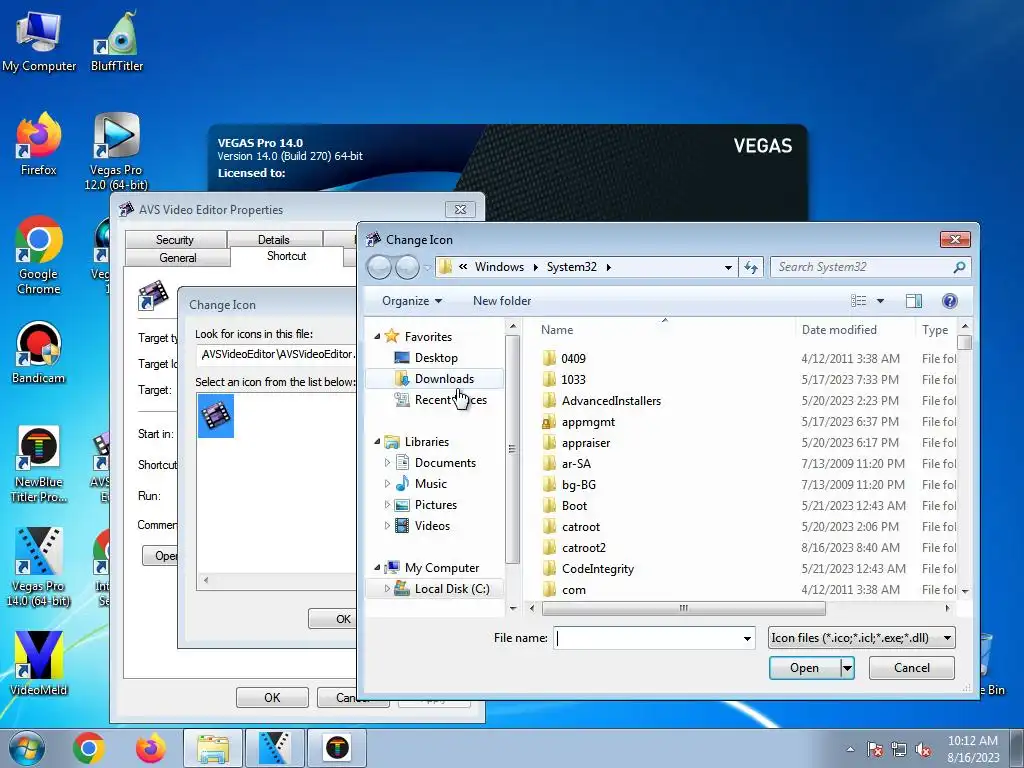This screenshot has width=1024, height=768.
Task: Launch the Firefox desktop shortcut
Action: (x=39, y=144)
